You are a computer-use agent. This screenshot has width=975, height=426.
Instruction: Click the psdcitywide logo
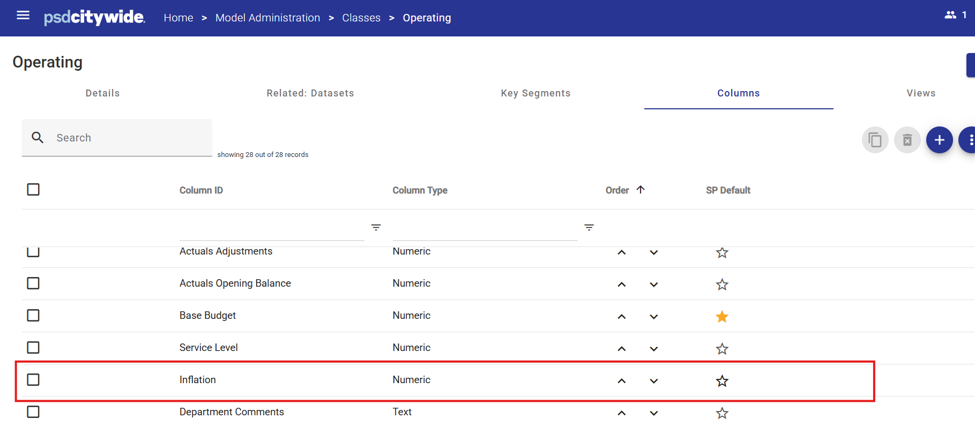tap(95, 17)
